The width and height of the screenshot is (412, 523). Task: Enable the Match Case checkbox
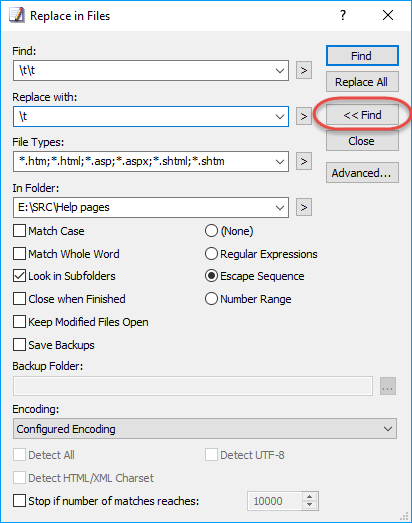point(19,231)
